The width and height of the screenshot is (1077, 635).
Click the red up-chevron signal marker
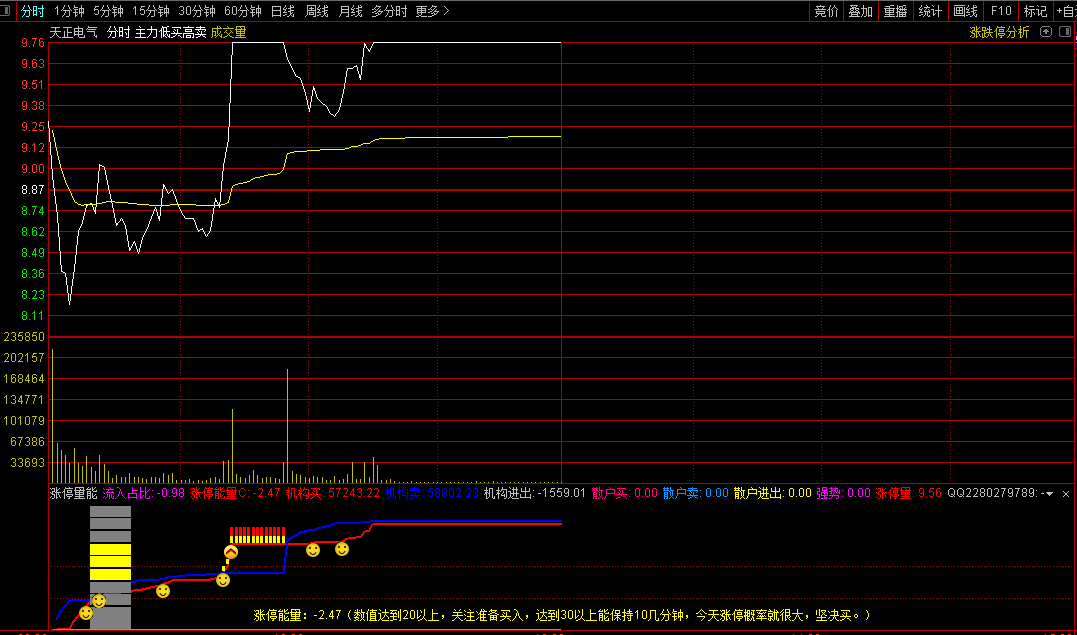[x=231, y=551]
